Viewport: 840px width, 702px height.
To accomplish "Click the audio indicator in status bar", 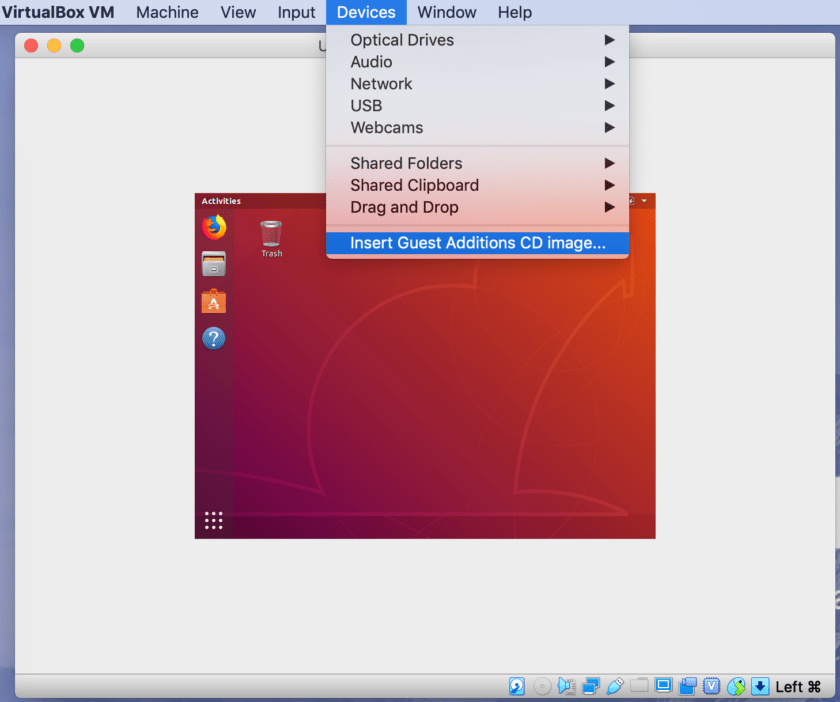I will click(567, 686).
